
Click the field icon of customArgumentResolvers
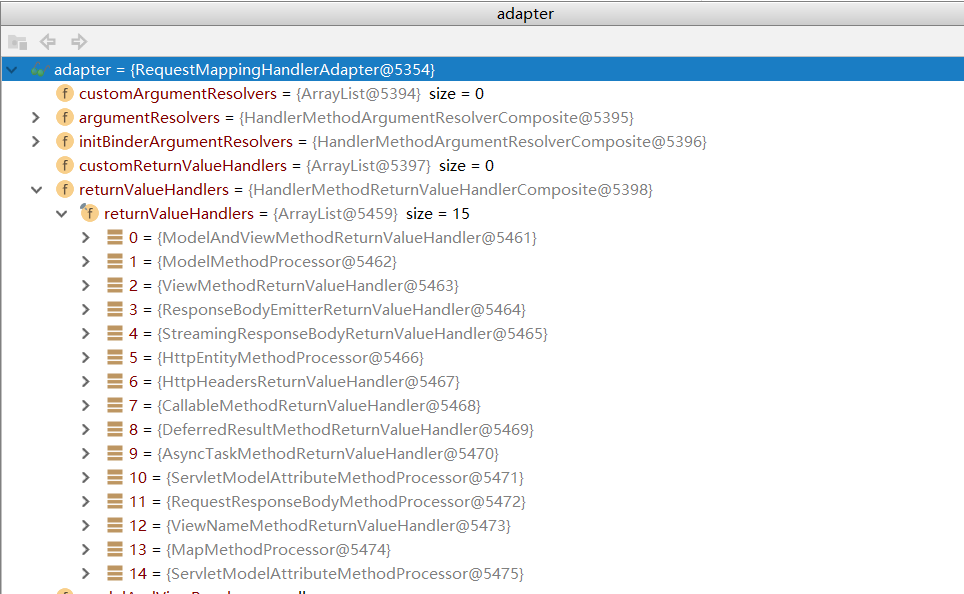(x=65, y=93)
